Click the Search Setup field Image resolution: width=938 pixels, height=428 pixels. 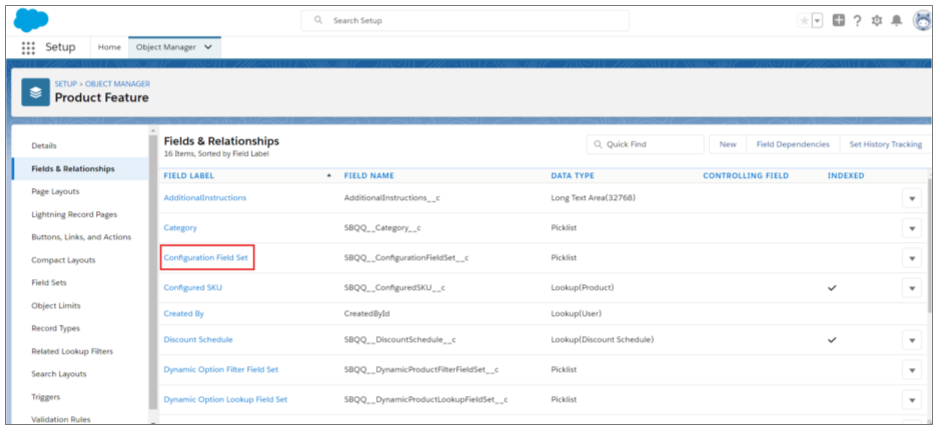click(x=465, y=20)
